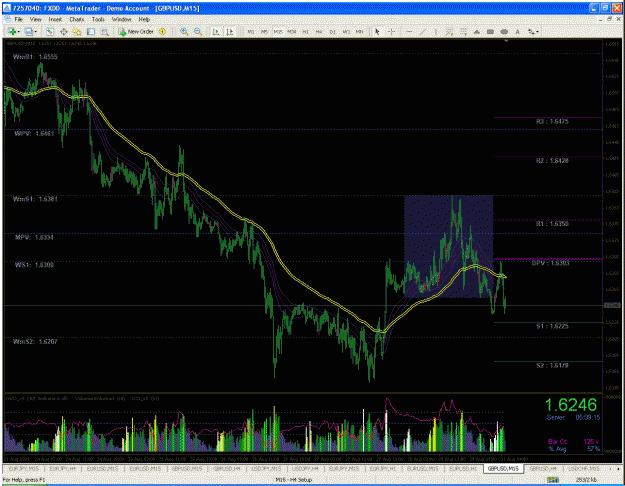Select the ellipse shape tool
Screen dimensions: 625x486
click(504, 31)
